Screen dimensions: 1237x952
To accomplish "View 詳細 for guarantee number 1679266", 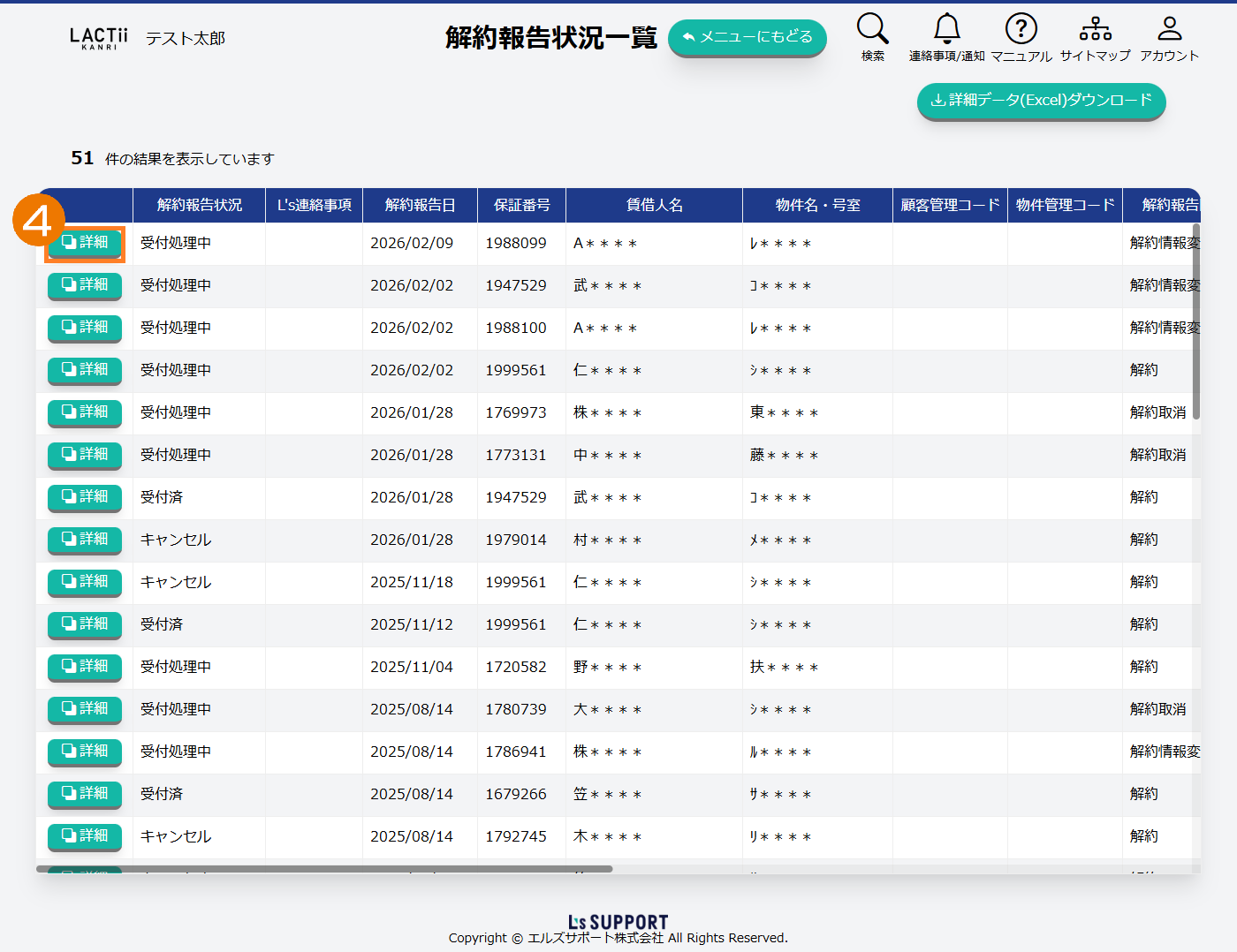I will tap(85, 794).
